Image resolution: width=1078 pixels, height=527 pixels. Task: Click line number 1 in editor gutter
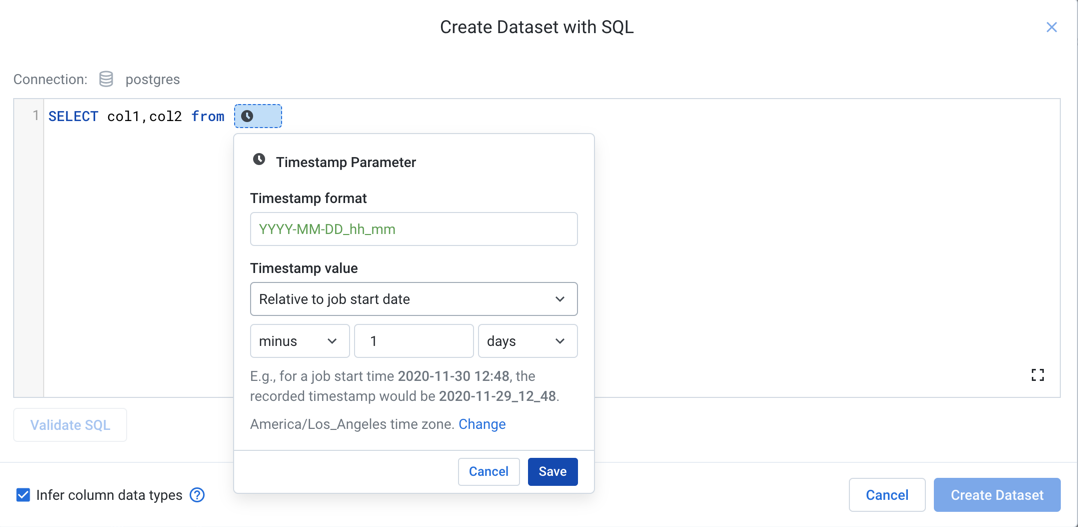[36, 116]
